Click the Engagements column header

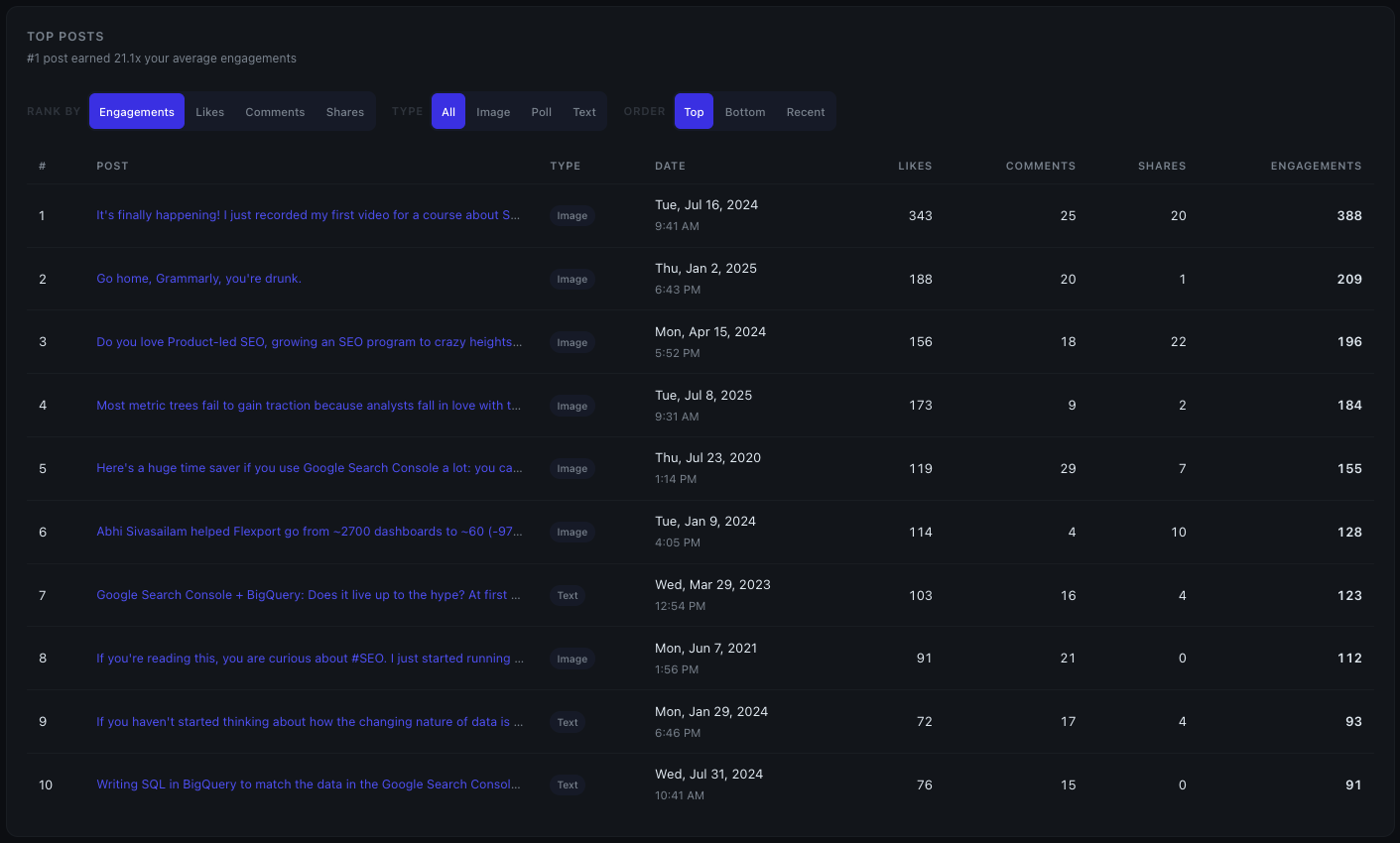tap(1316, 166)
